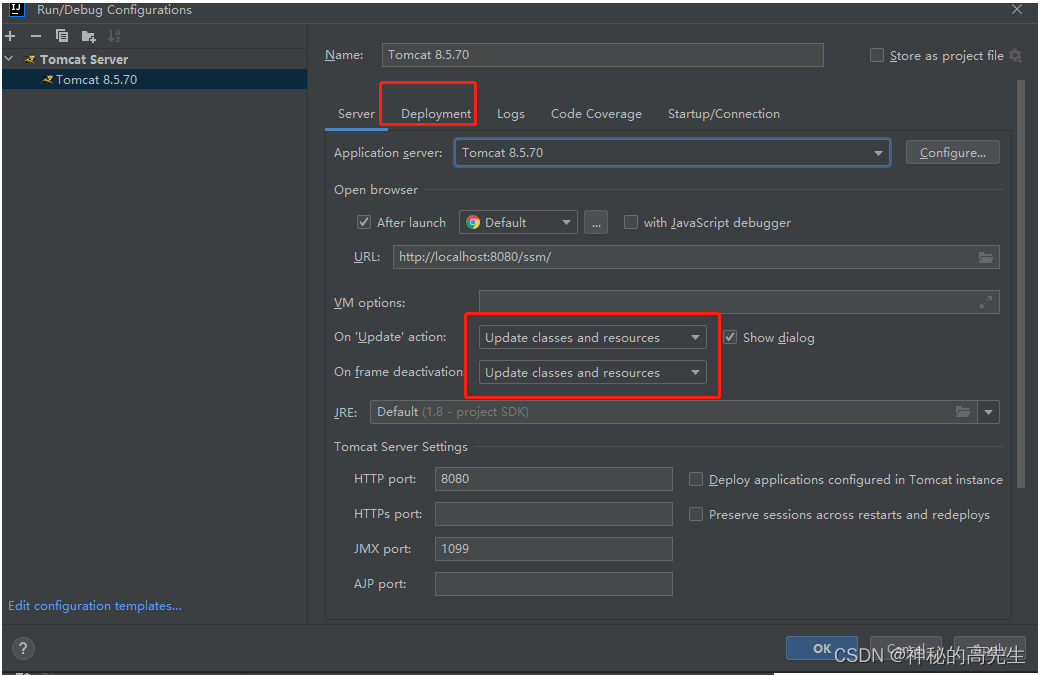
Task: Remove selected configuration with minus icon
Action: [36, 36]
